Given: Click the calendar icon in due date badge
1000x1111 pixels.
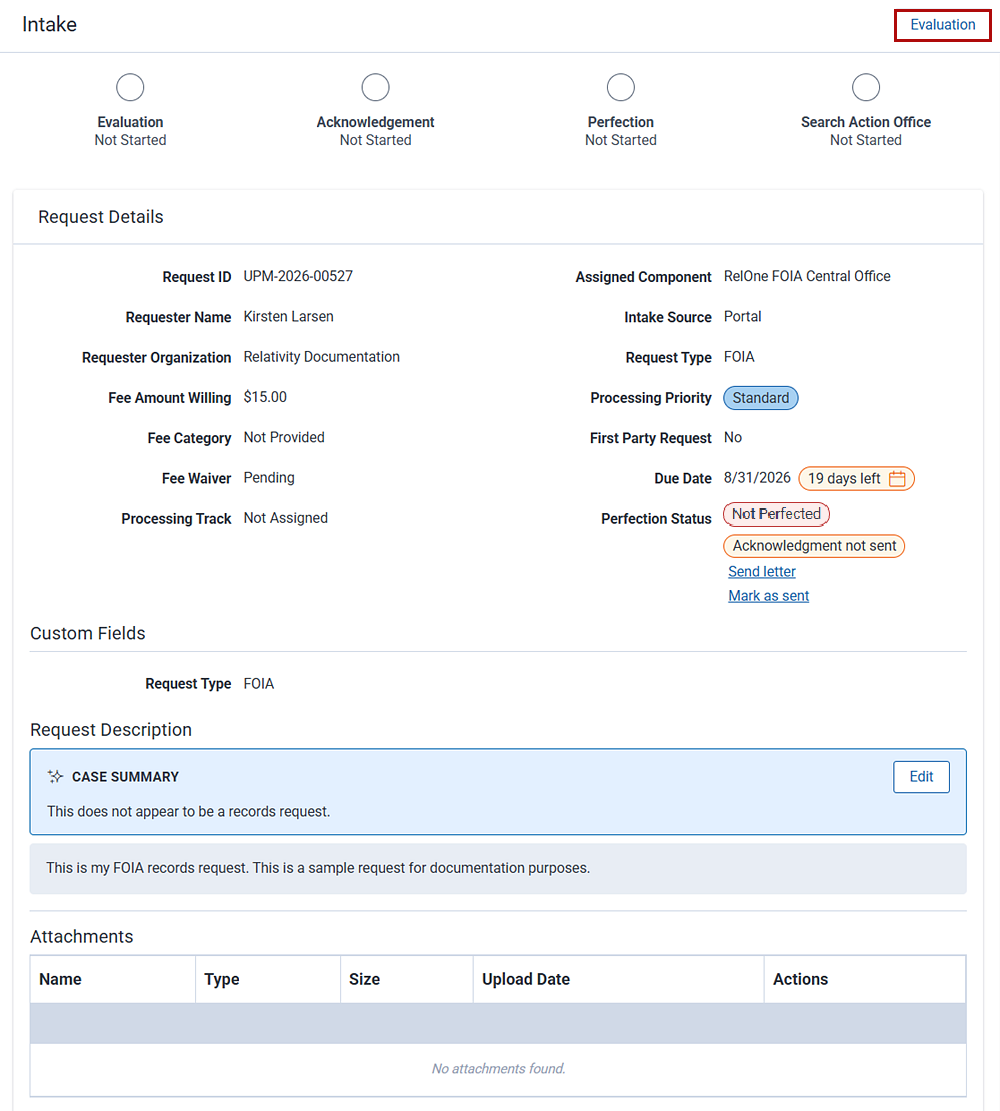Looking at the screenshot, I should point(897,478).
